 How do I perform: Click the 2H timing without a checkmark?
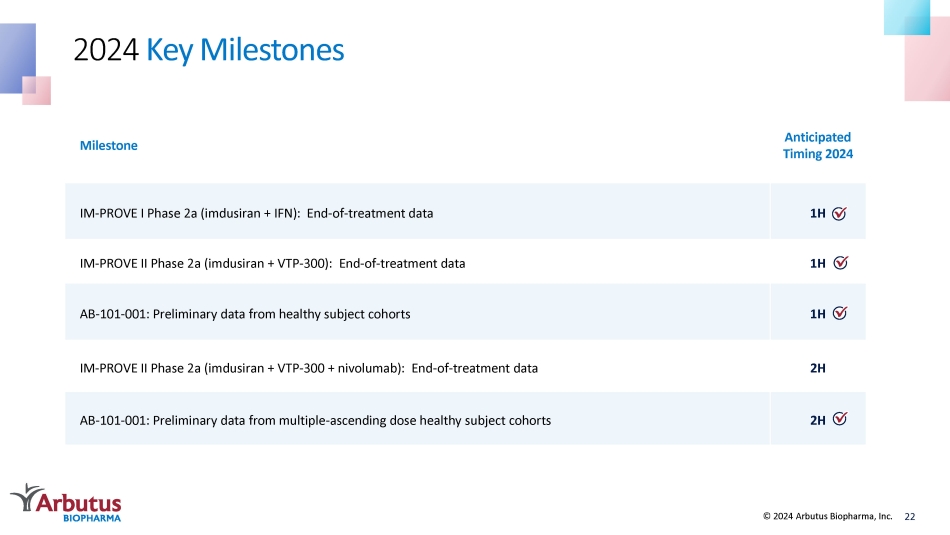click(x=817, y=368)
